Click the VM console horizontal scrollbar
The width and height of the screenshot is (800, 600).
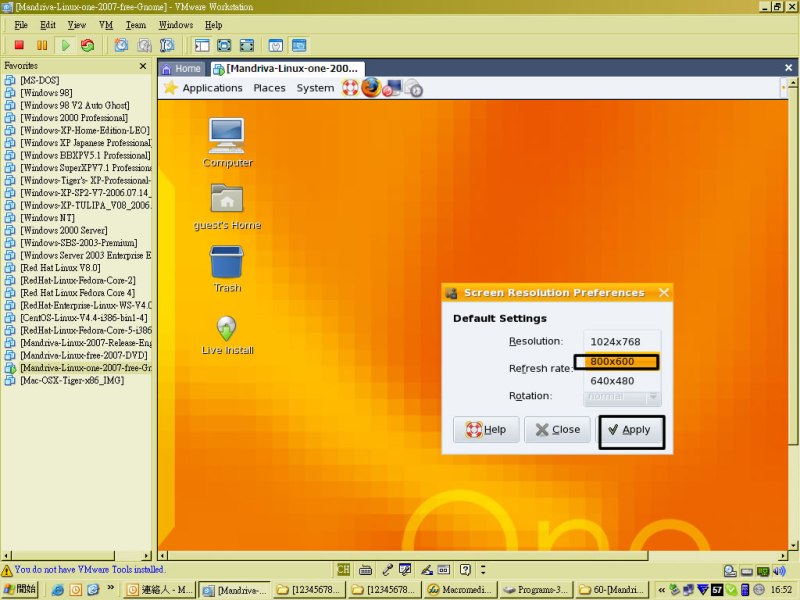407,555
